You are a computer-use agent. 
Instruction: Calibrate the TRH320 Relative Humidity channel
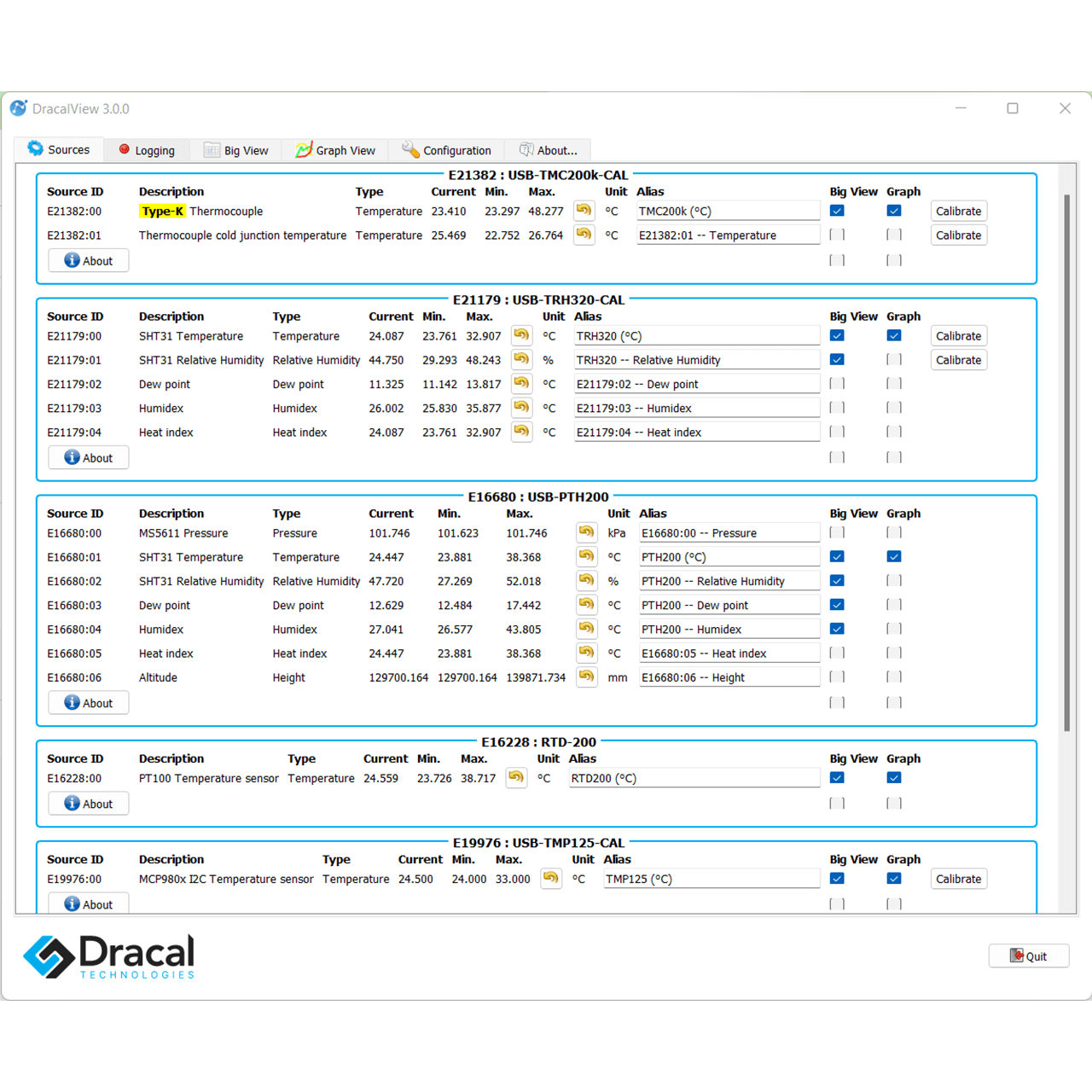tap(959, 359)
